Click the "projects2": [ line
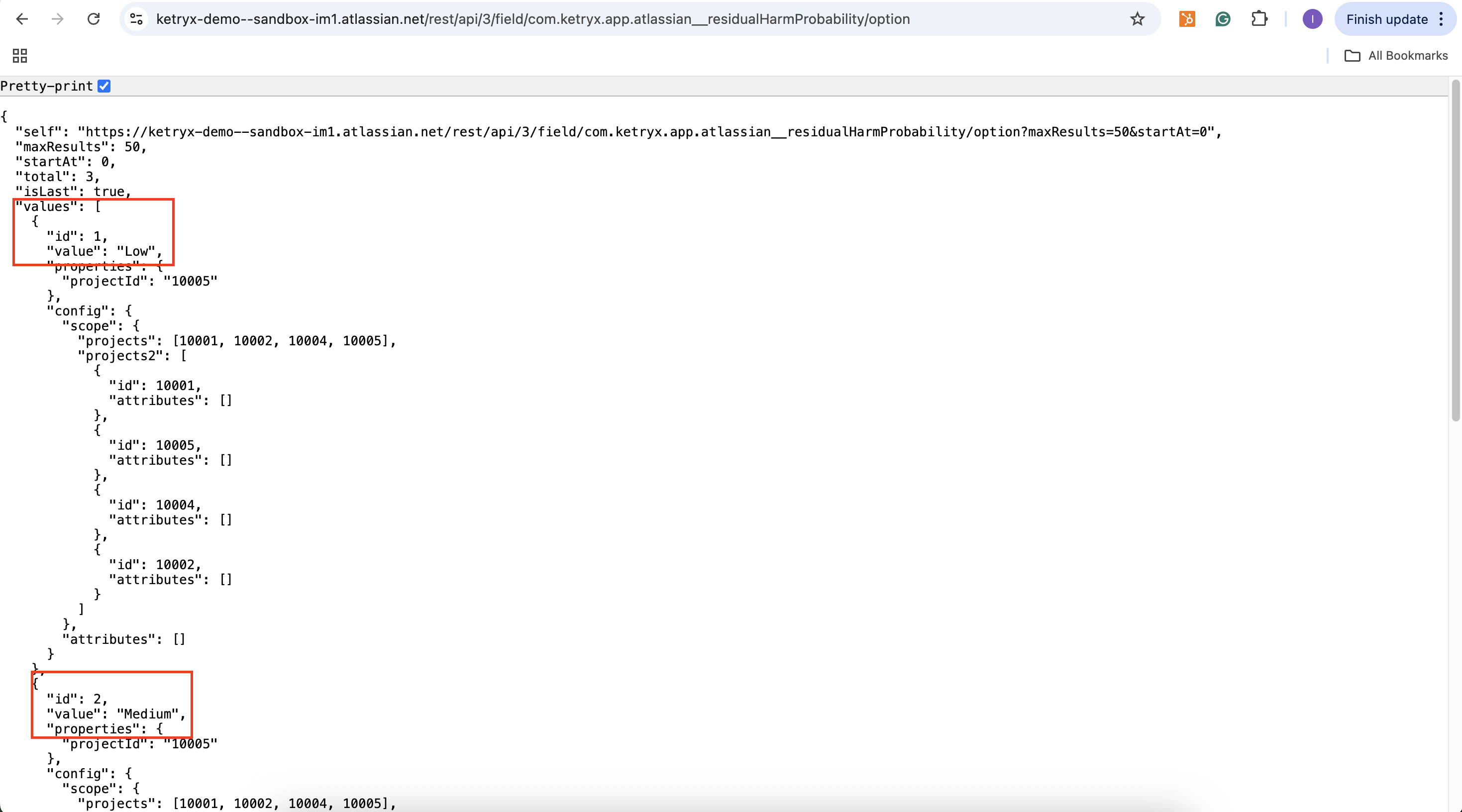The width and height of the screenshot is (1462, 812). coord(132,356)
